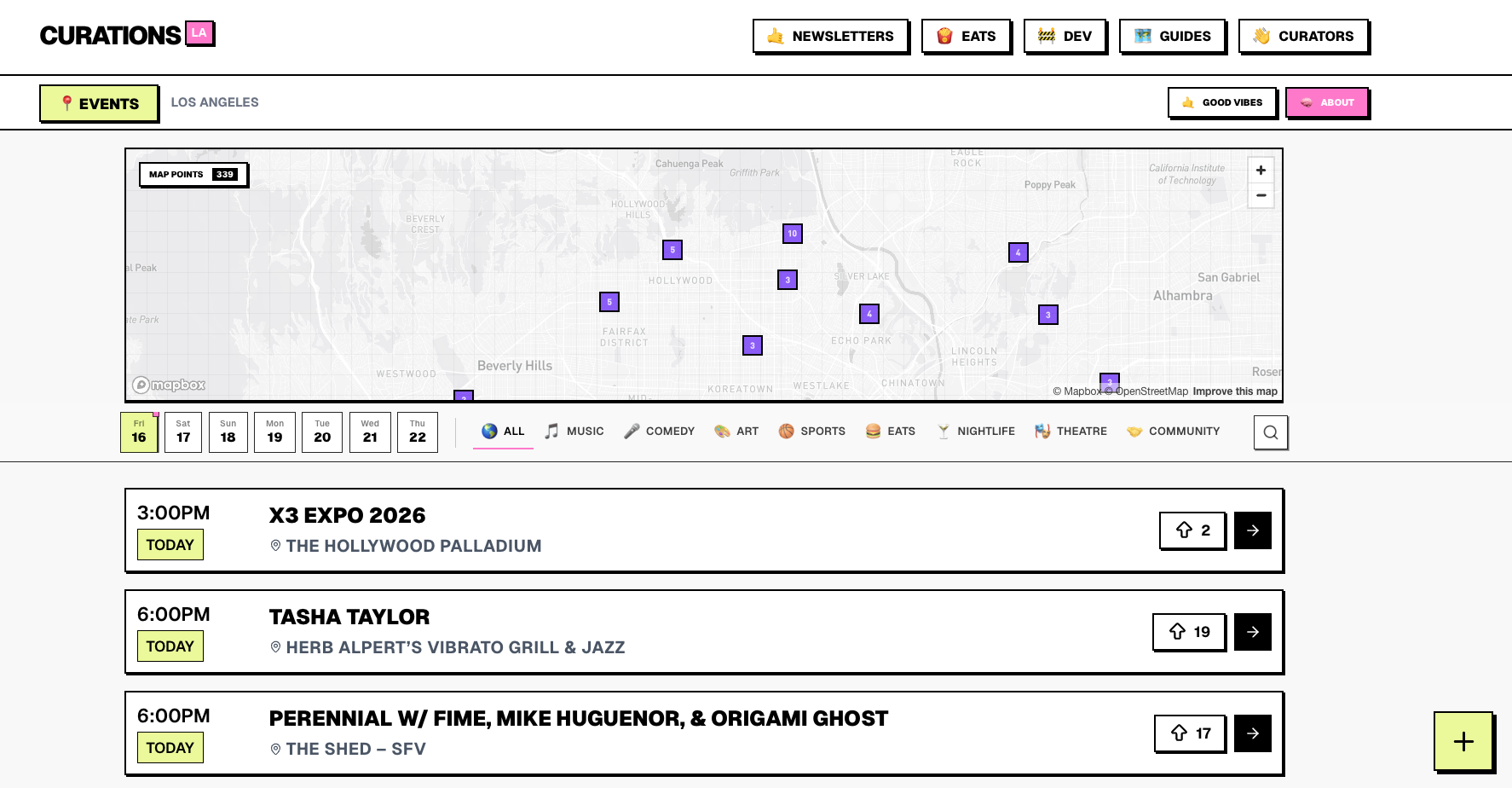Open the Guides menu item

point(1172,36)
